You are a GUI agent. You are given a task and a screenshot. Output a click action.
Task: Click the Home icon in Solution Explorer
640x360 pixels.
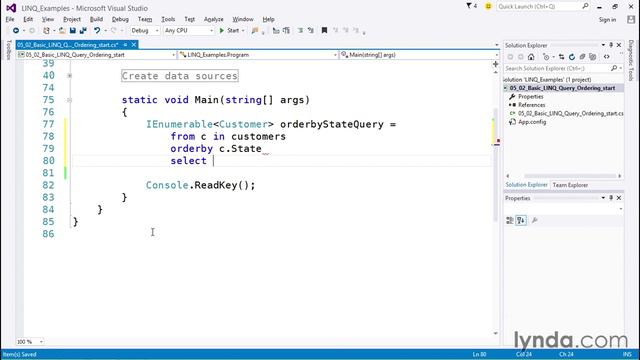click(531, 57)
